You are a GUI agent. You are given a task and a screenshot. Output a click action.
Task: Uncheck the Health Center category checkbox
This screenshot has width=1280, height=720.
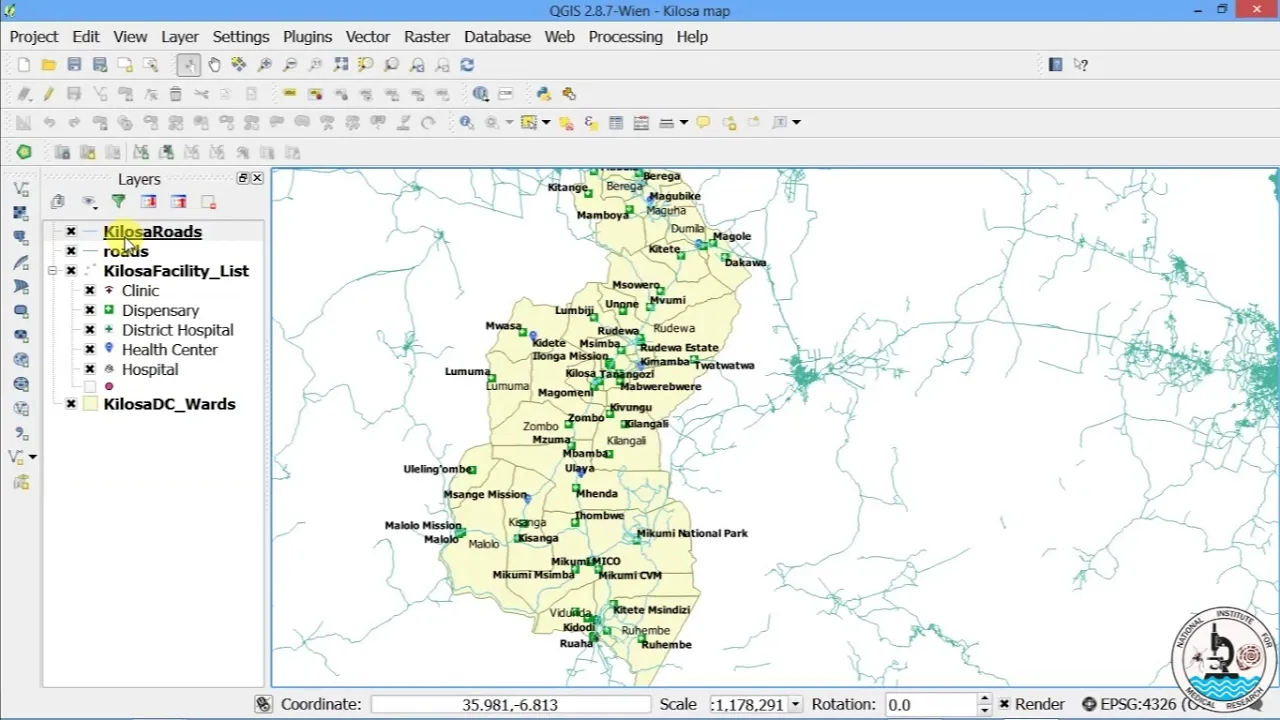(90, 350)
